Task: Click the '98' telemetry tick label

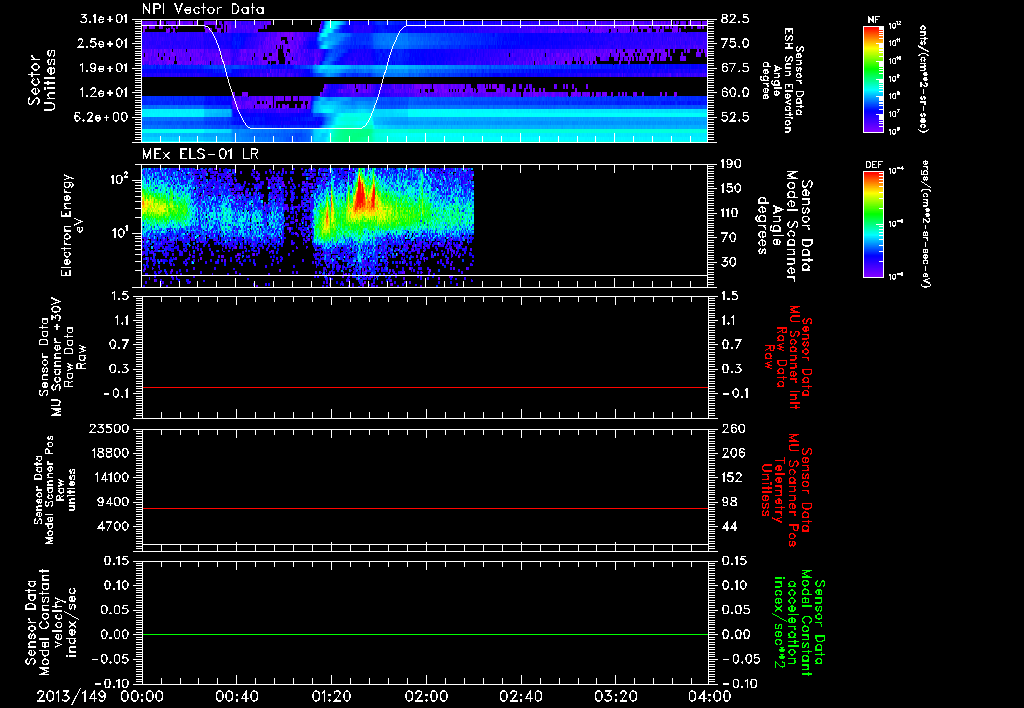Action: point(728,502)
